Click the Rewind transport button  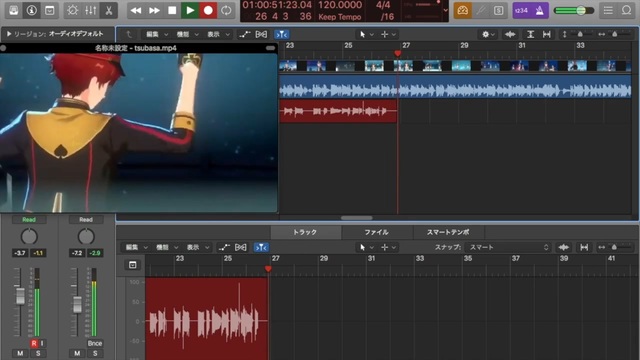tap(136, 10)
